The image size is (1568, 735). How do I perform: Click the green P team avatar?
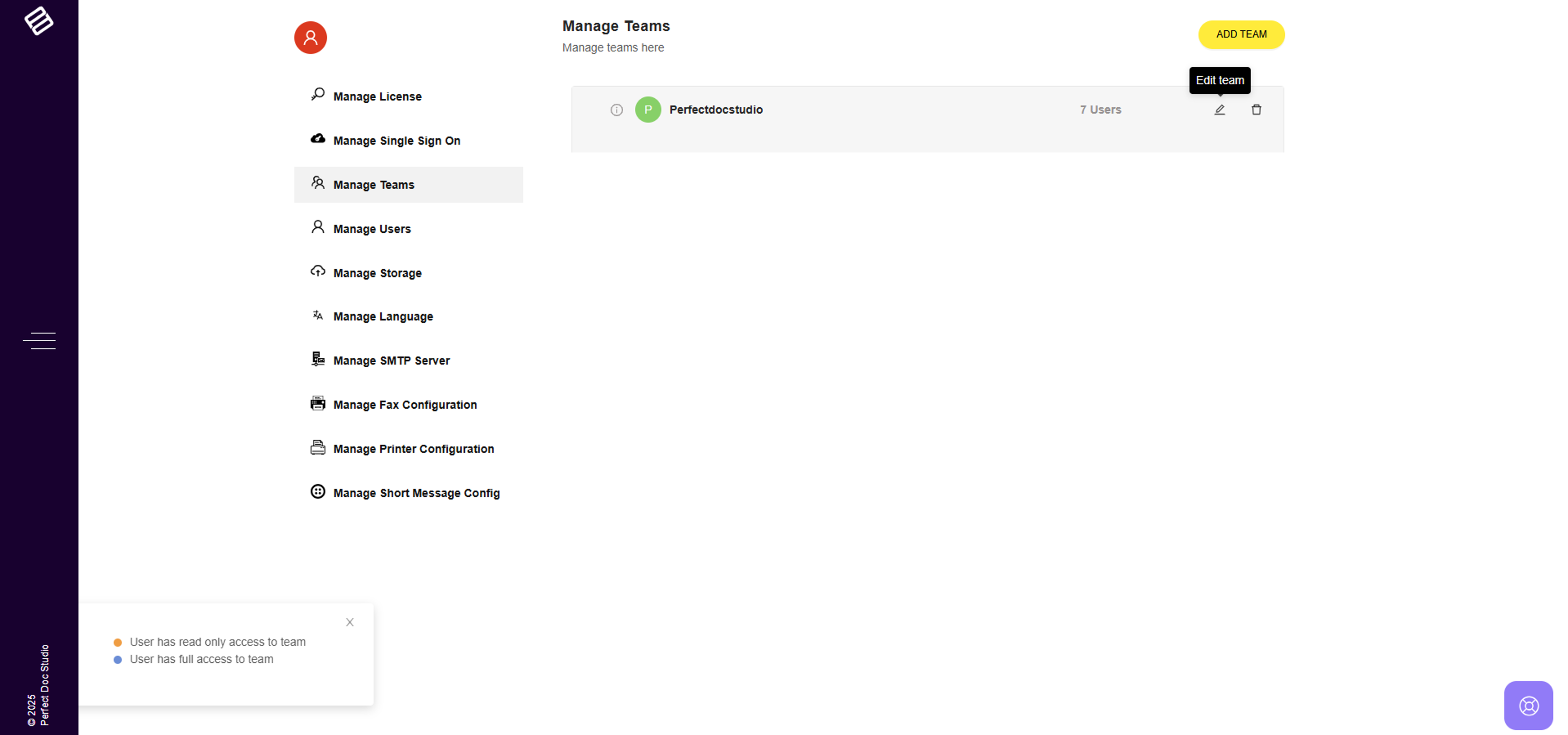pyautogui.click(x=648, y=109)
